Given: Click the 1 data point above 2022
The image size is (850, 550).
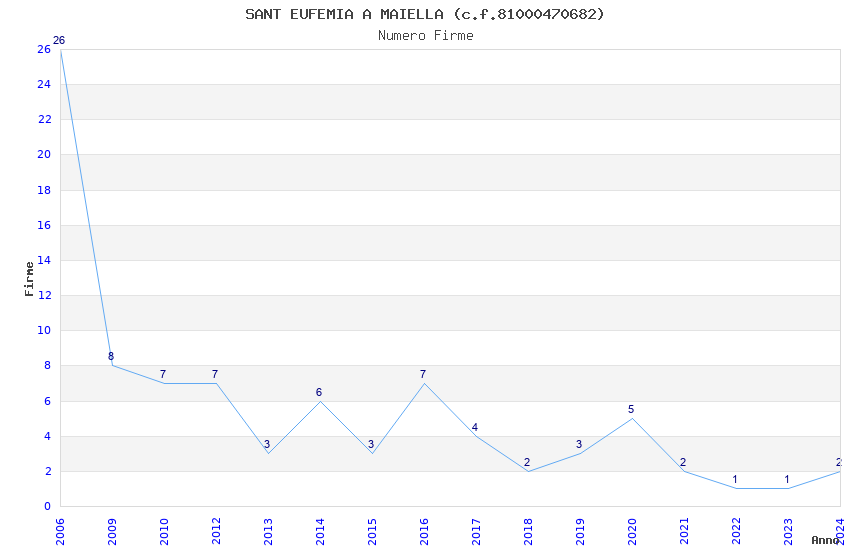Looking at the screenshot, I should pos(735,480).
